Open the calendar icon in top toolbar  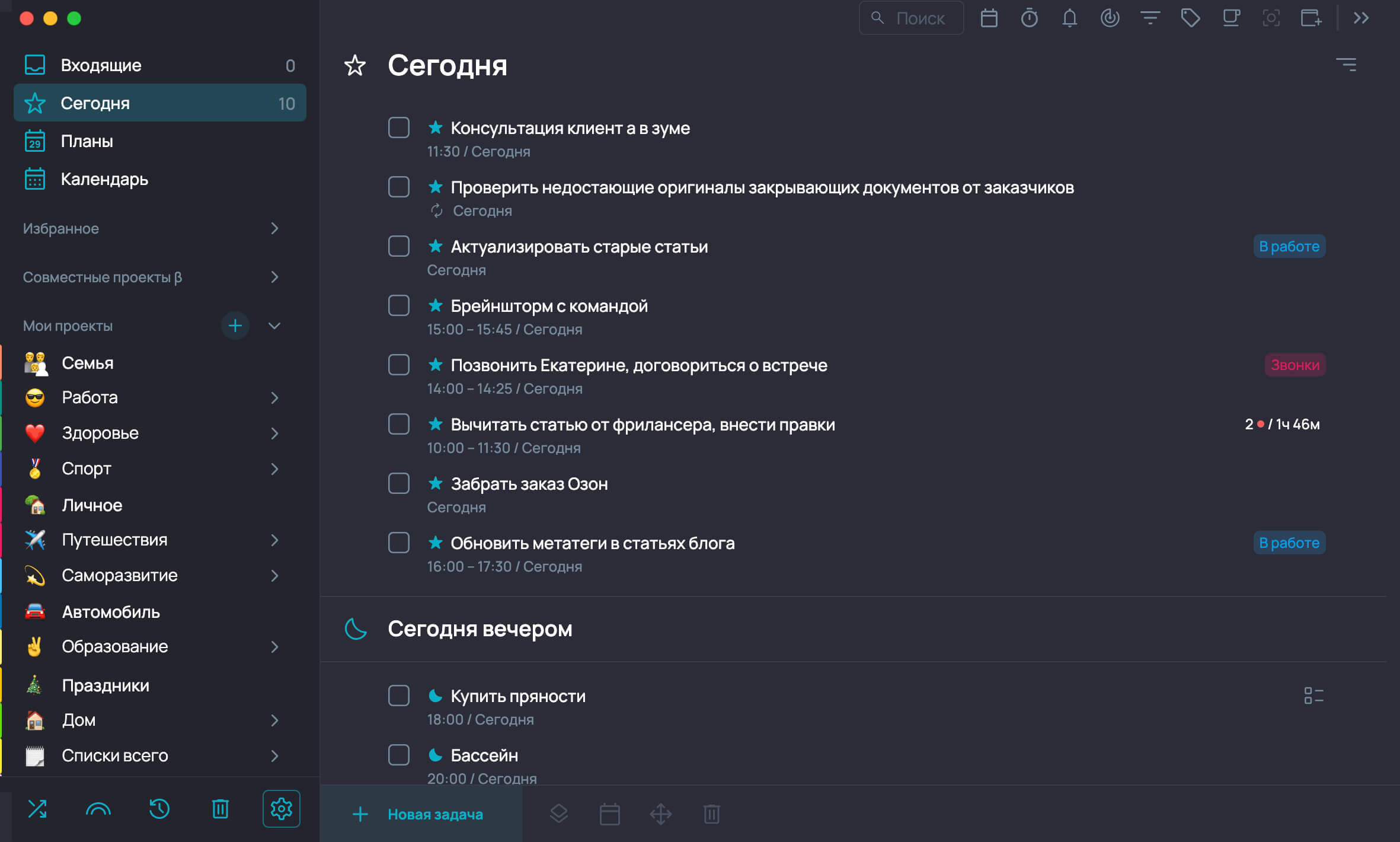pos(989,18)
